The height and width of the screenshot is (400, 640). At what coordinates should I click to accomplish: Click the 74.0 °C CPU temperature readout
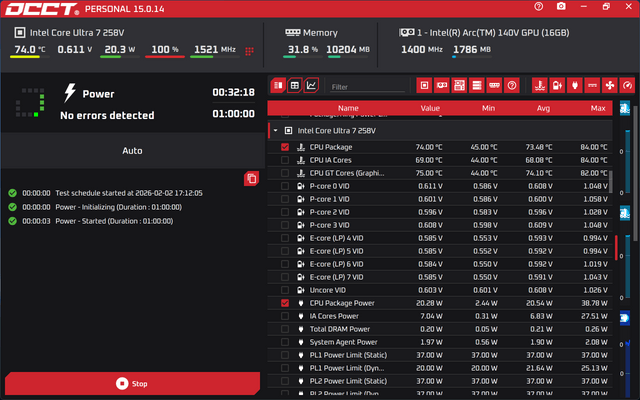pos(30,49)
